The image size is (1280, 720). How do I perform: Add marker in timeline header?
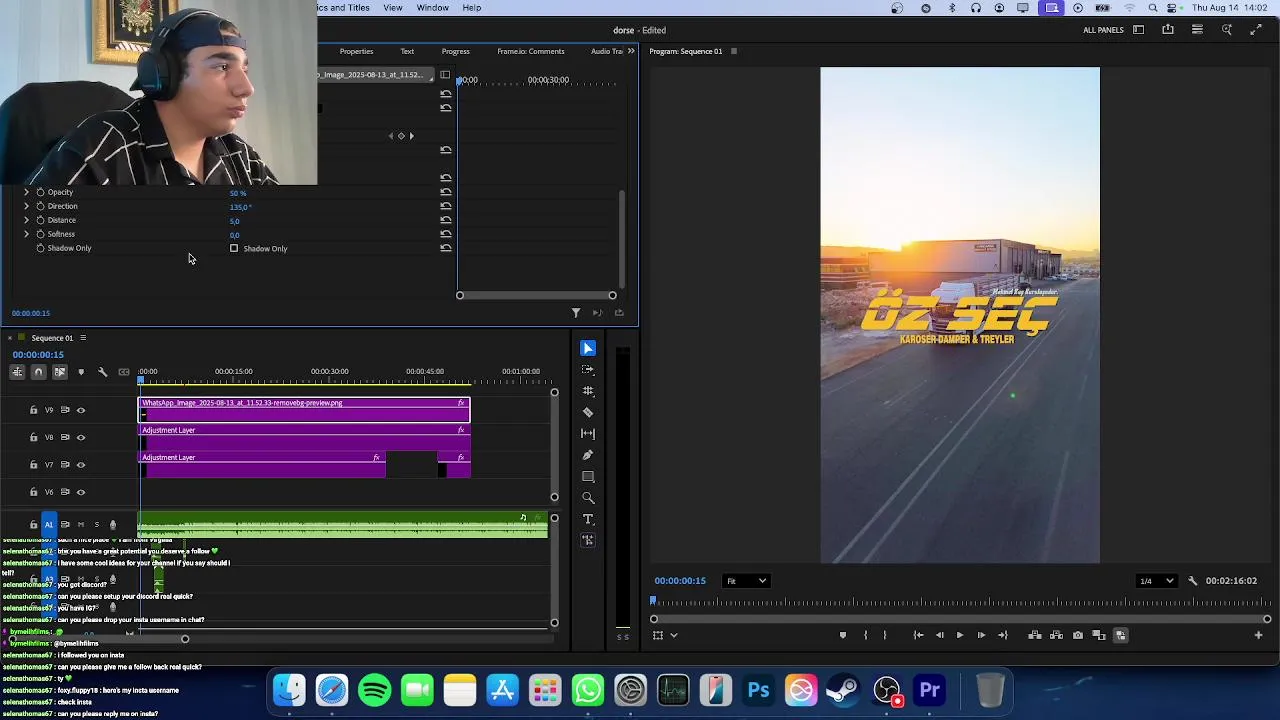point(81,372)
